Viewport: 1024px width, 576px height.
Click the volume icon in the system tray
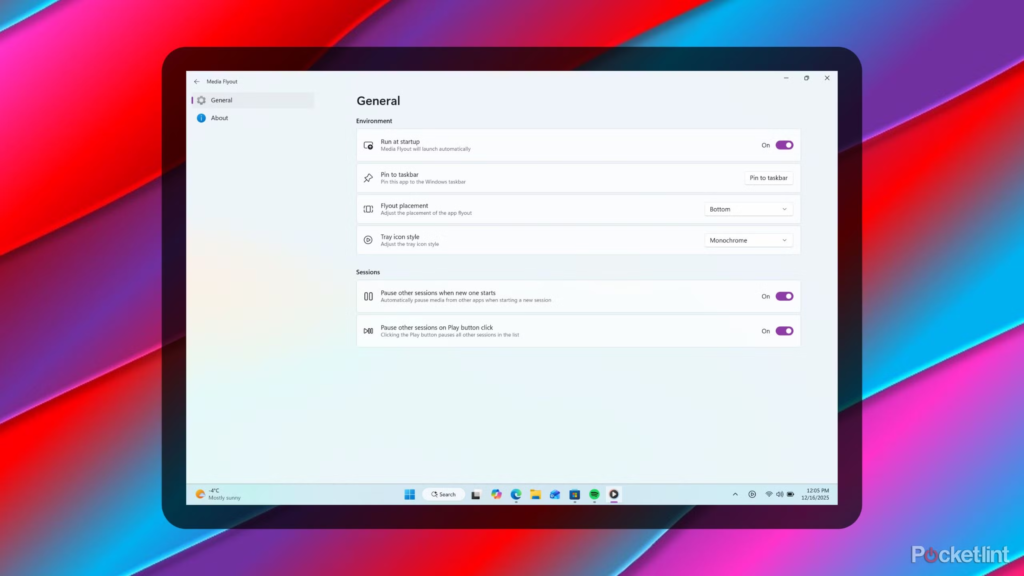780,494
